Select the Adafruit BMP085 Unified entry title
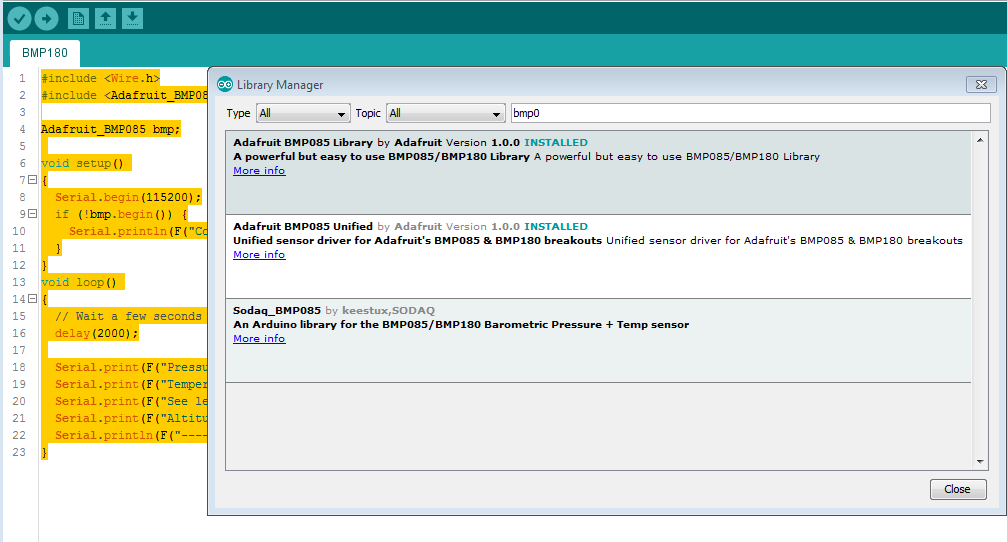Image resolution: width=1007 pixels, height=542 pixels. click(303, 227)
